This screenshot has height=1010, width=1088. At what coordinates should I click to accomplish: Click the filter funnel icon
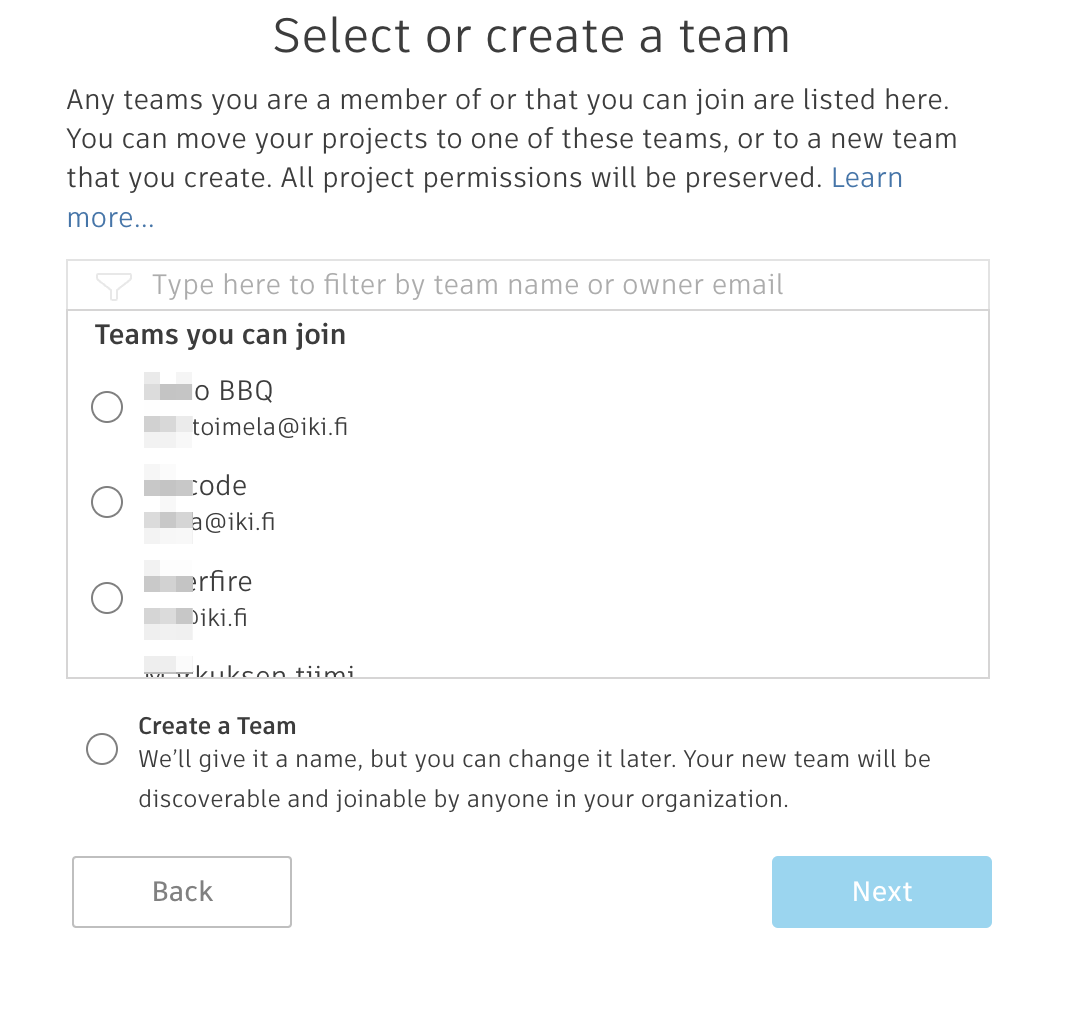pos(114,285)
